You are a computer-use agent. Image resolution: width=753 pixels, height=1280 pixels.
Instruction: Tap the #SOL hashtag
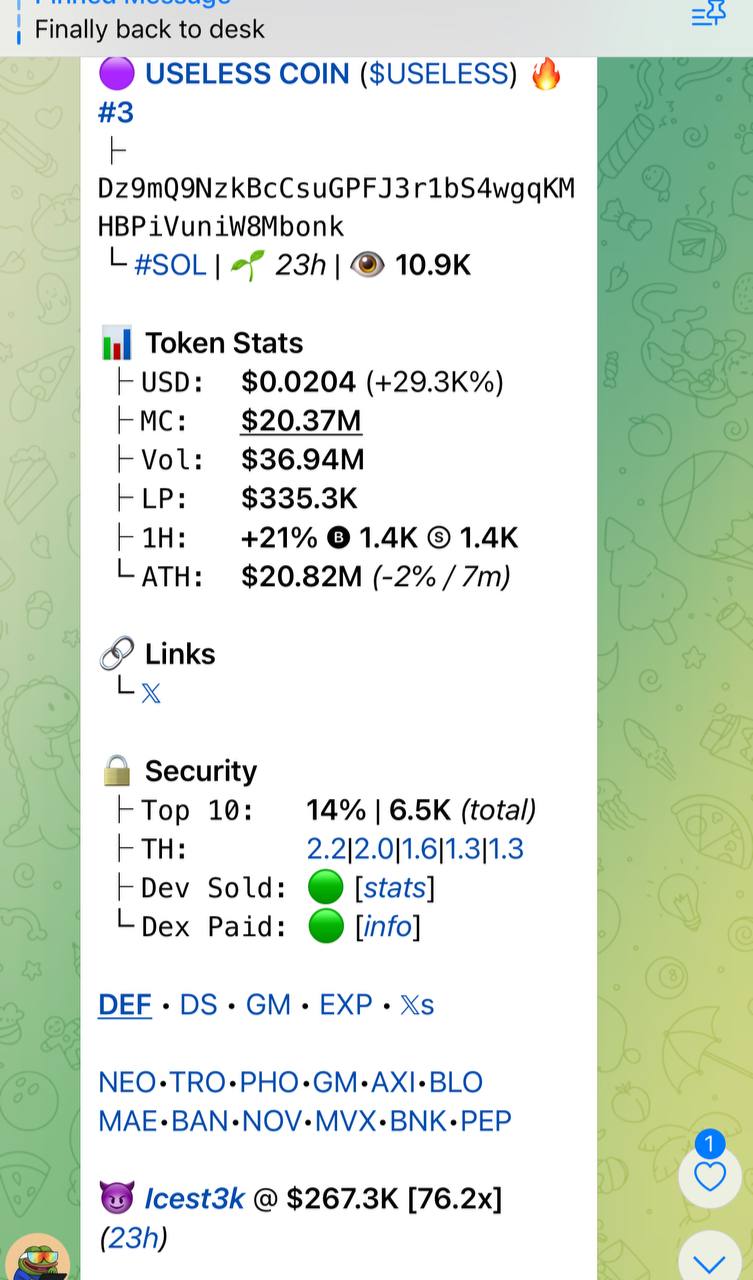pyautogui.click(x=170, y=265)
